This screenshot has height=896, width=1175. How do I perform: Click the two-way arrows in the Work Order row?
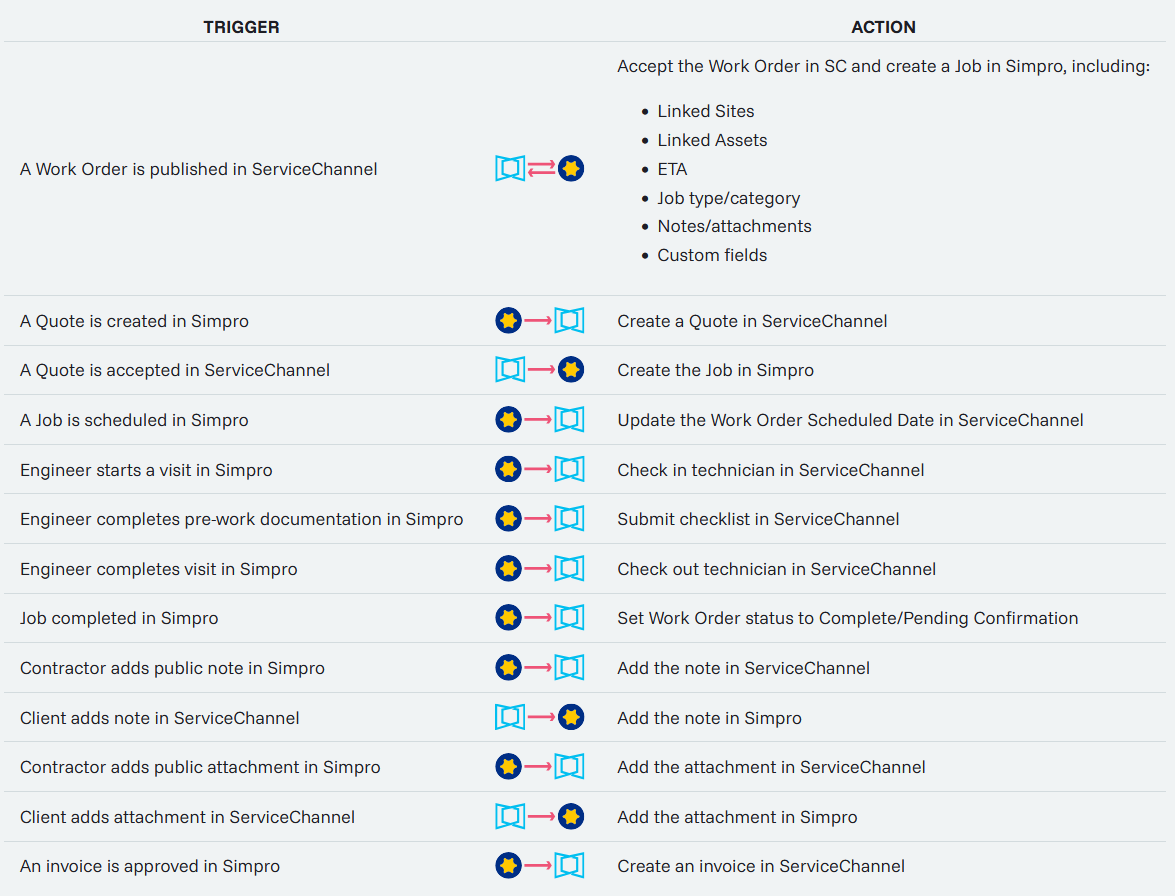point(541,169)
